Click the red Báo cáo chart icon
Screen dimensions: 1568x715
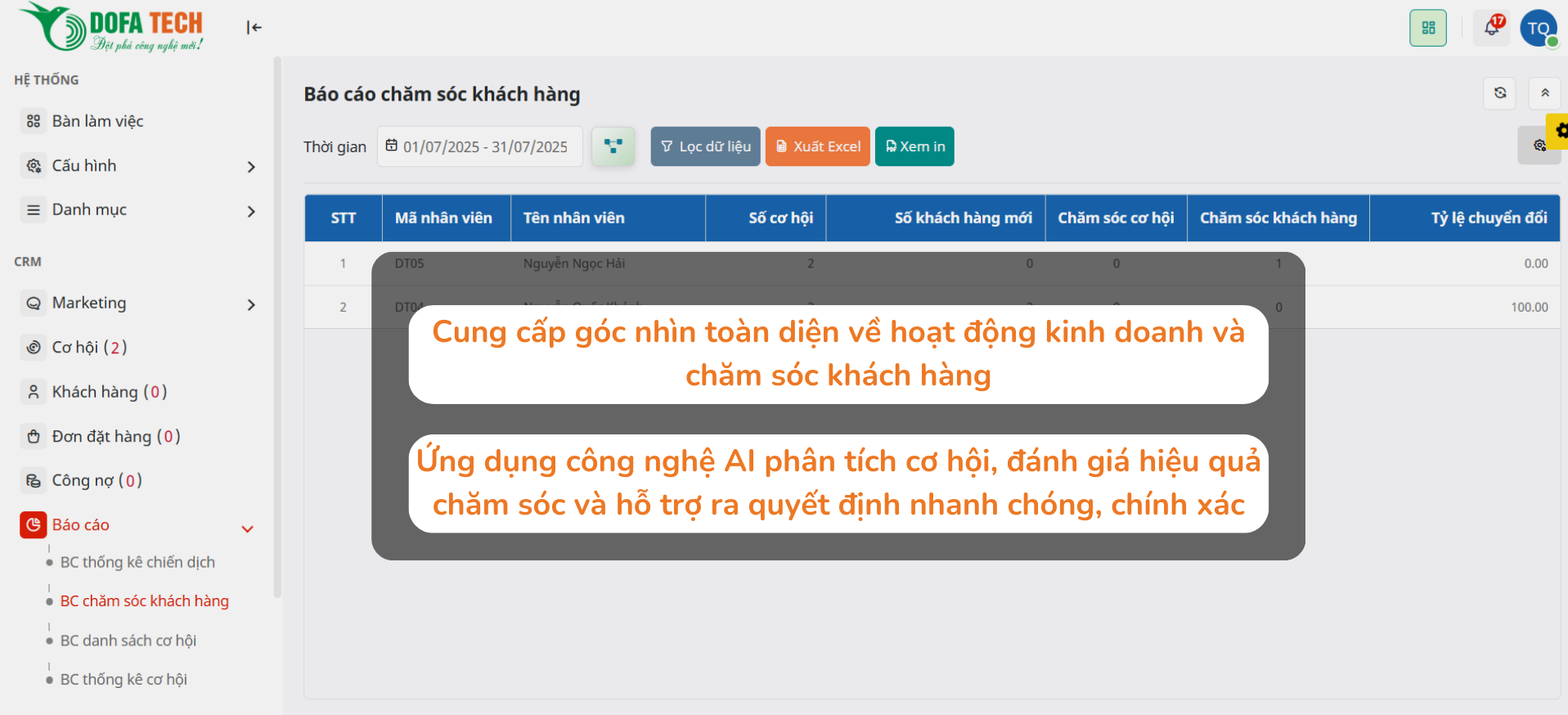pos(34,525)
